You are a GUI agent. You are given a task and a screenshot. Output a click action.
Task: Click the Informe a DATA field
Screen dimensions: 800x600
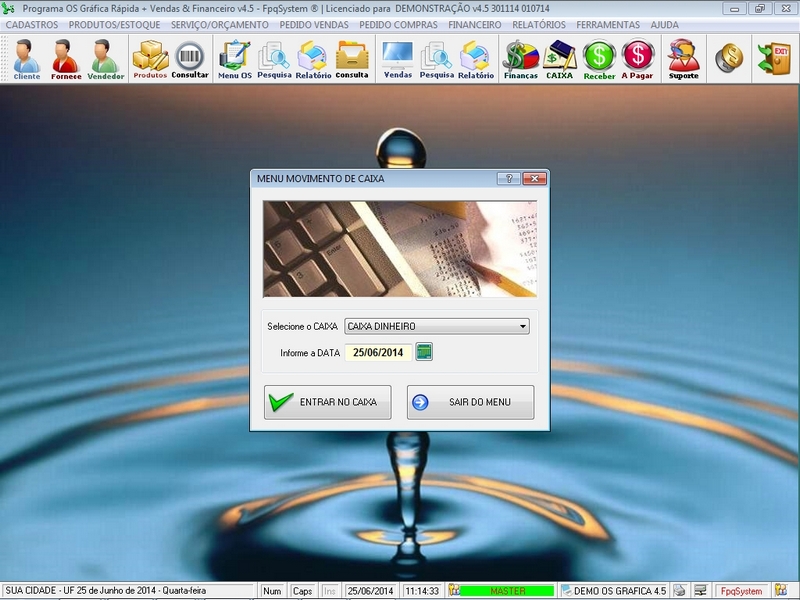pyautogui.click(x=378, y=352)
